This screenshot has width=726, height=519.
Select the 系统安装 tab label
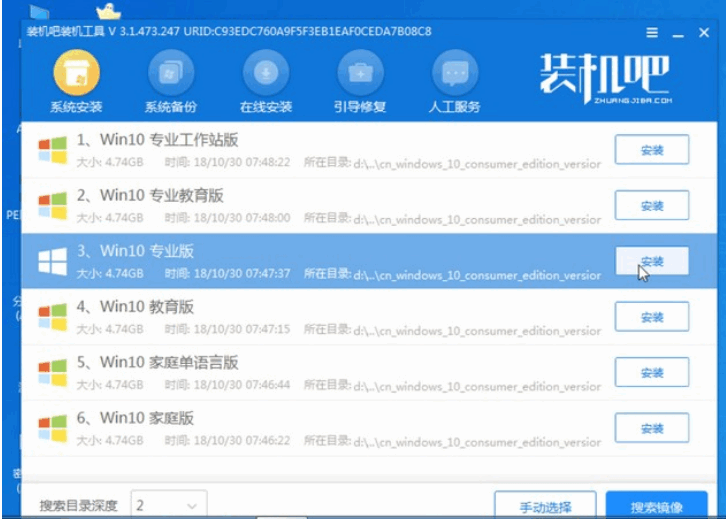click(76, 107)
